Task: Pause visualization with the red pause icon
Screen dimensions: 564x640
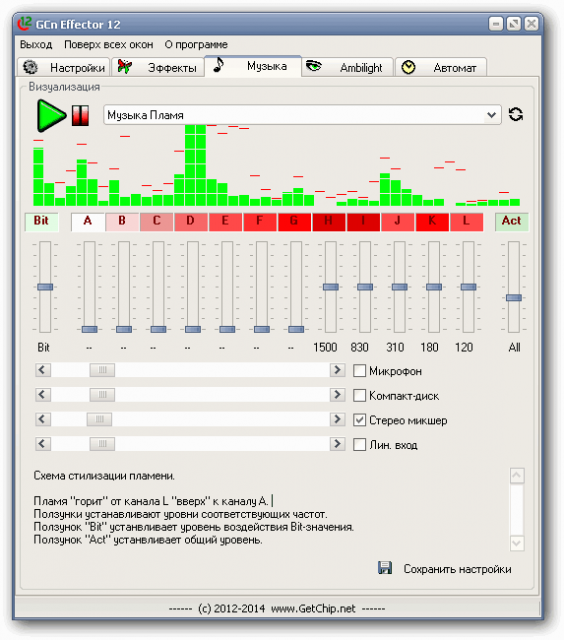Action: pos(80,116)
